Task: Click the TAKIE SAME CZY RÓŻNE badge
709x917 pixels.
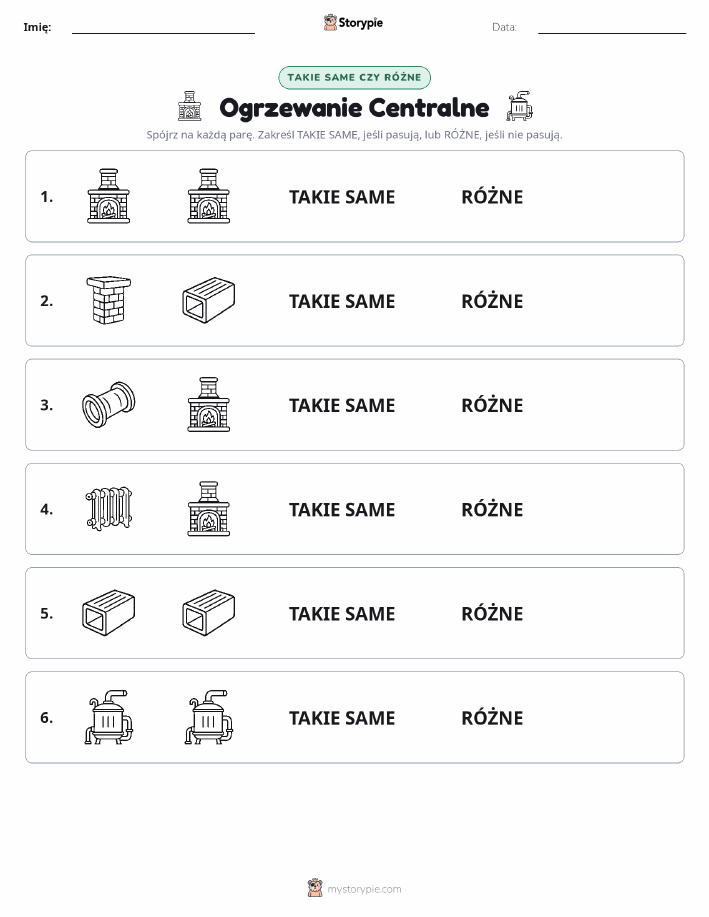Action: click(354, 77)
